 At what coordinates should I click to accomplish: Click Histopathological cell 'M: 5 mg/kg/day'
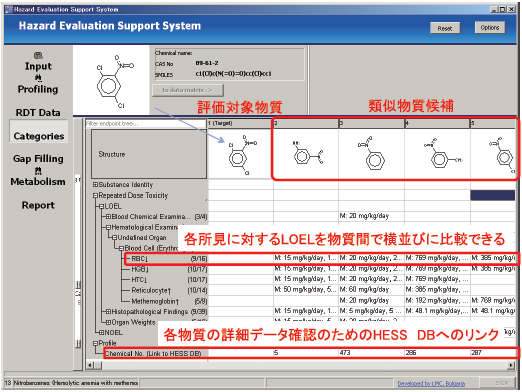(x=371, y=311)
